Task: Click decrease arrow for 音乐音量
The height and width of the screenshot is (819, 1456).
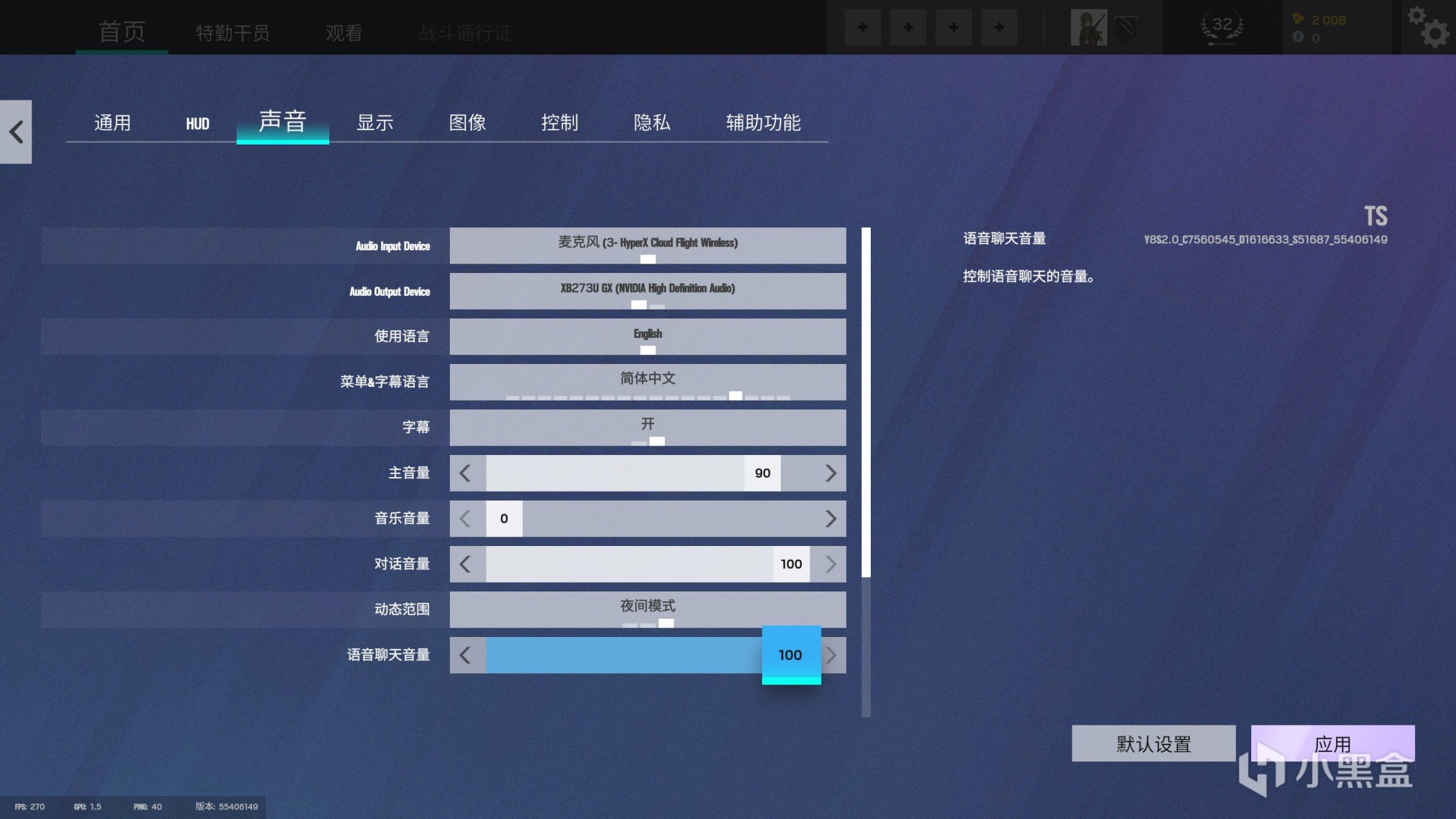Action: tap(465, 518)
